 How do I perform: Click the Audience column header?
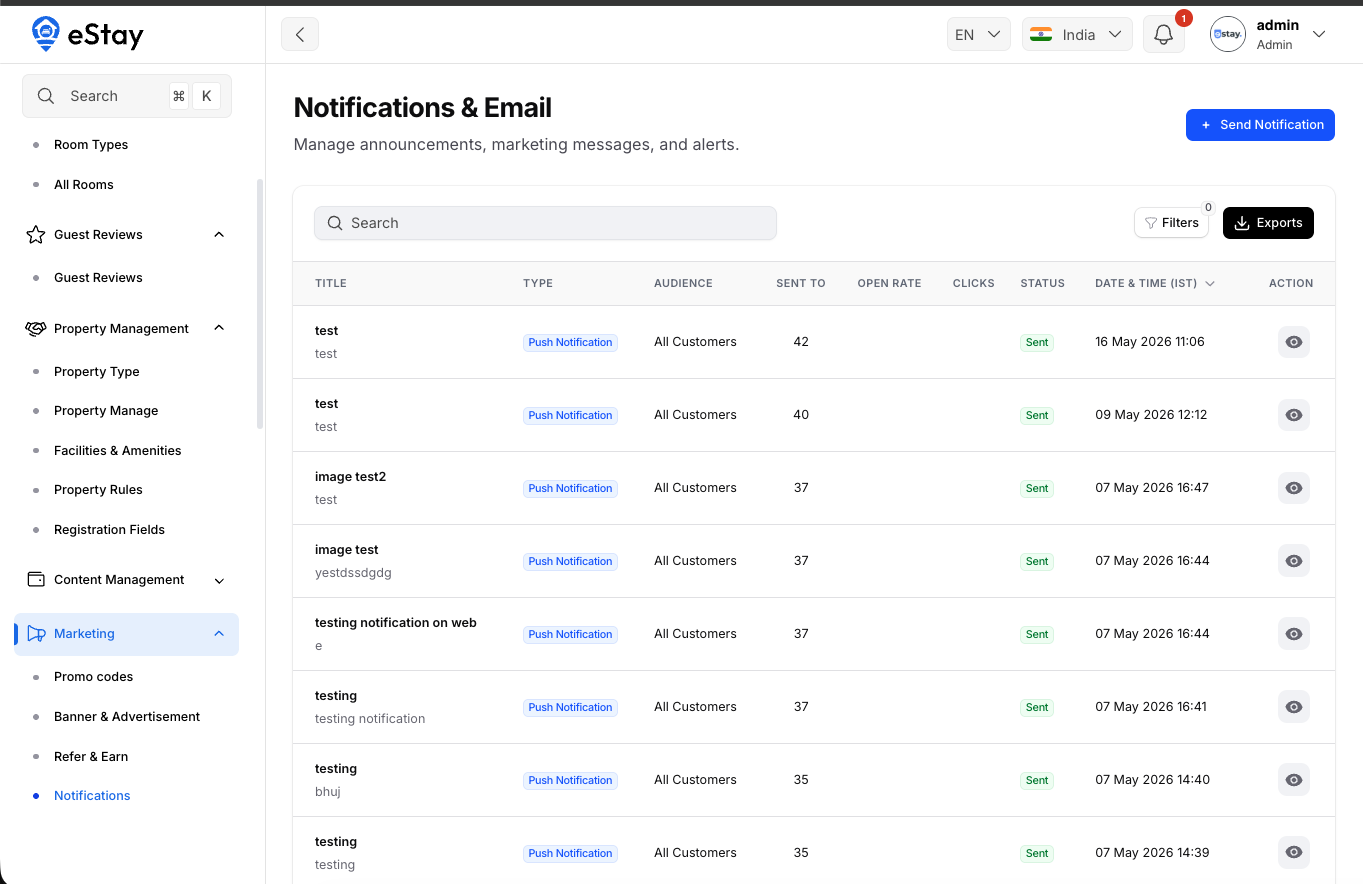683,284
